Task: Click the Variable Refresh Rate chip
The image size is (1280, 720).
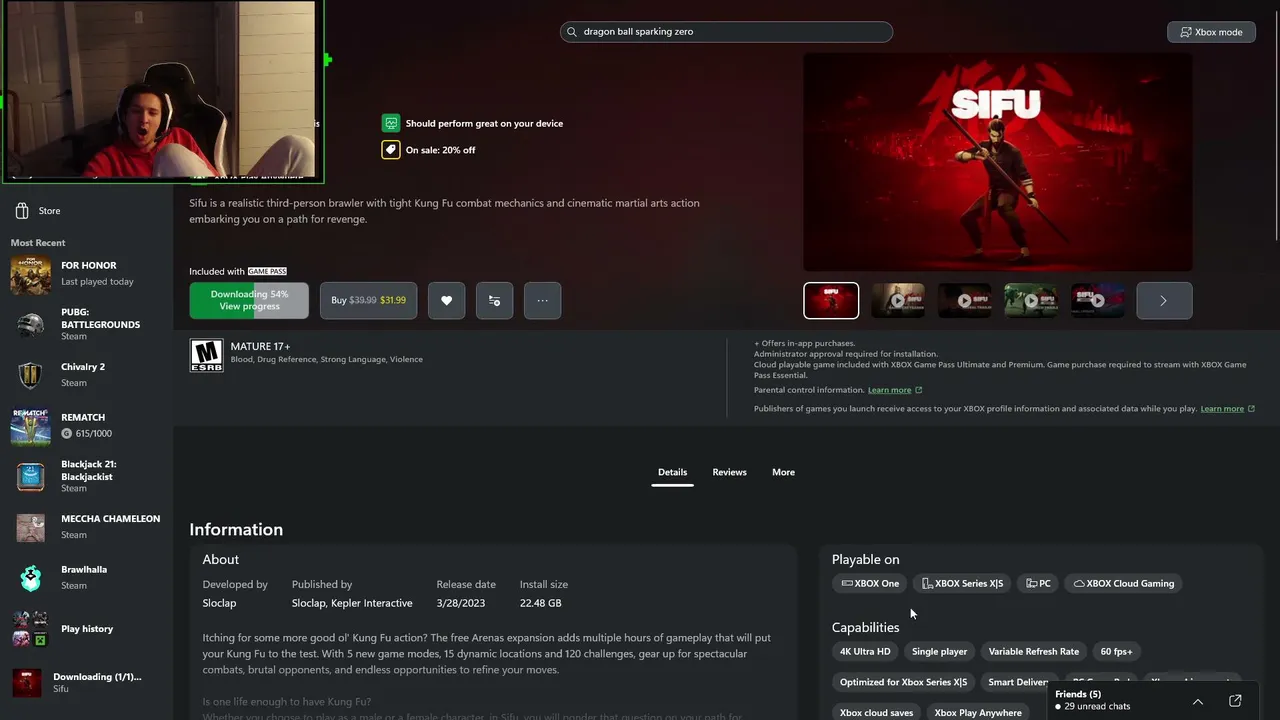Action: pyautogui.click(x=1034, y=652)
